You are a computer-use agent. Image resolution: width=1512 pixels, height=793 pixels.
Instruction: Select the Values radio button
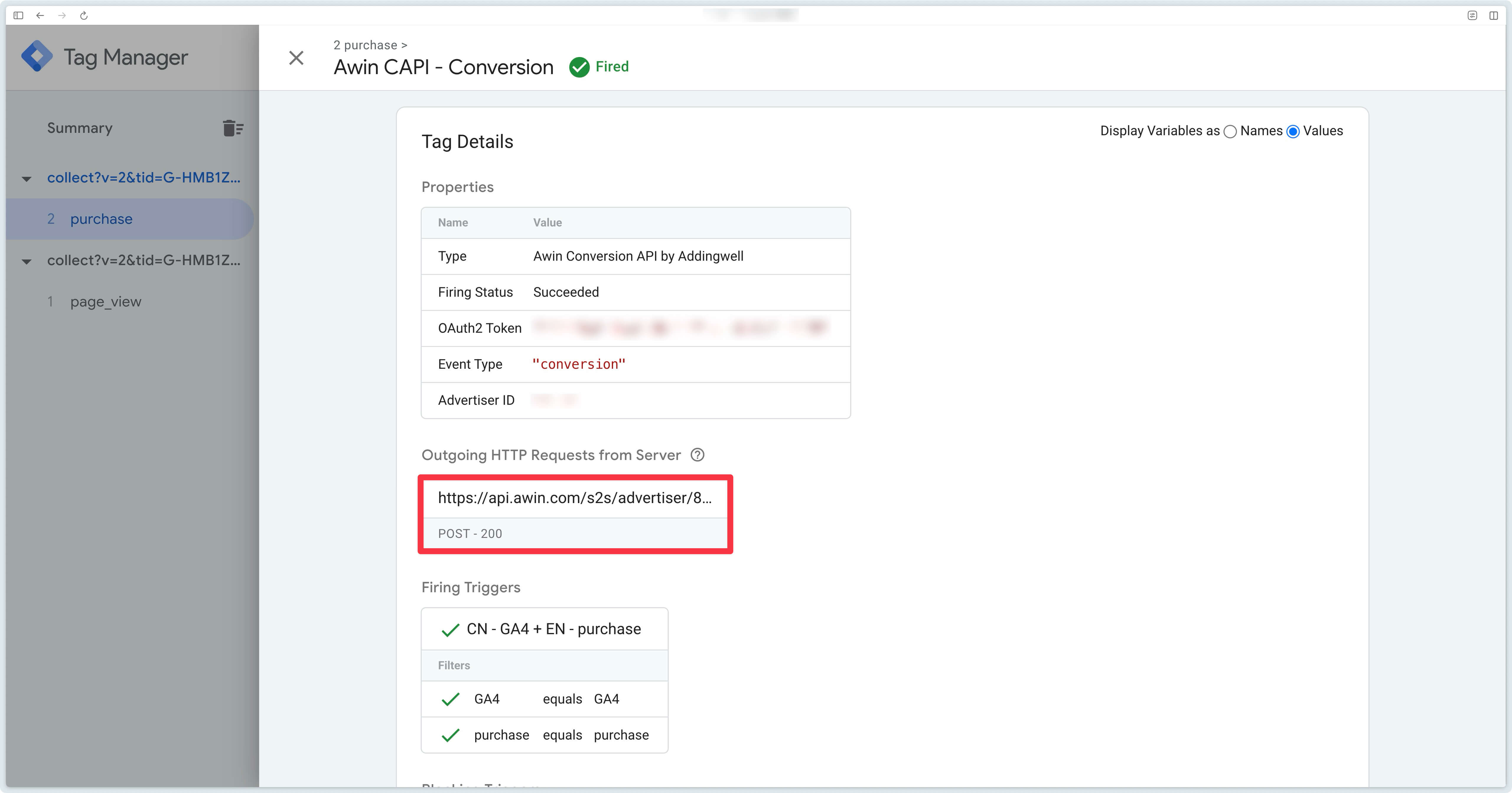click(x=1293, y=131)
